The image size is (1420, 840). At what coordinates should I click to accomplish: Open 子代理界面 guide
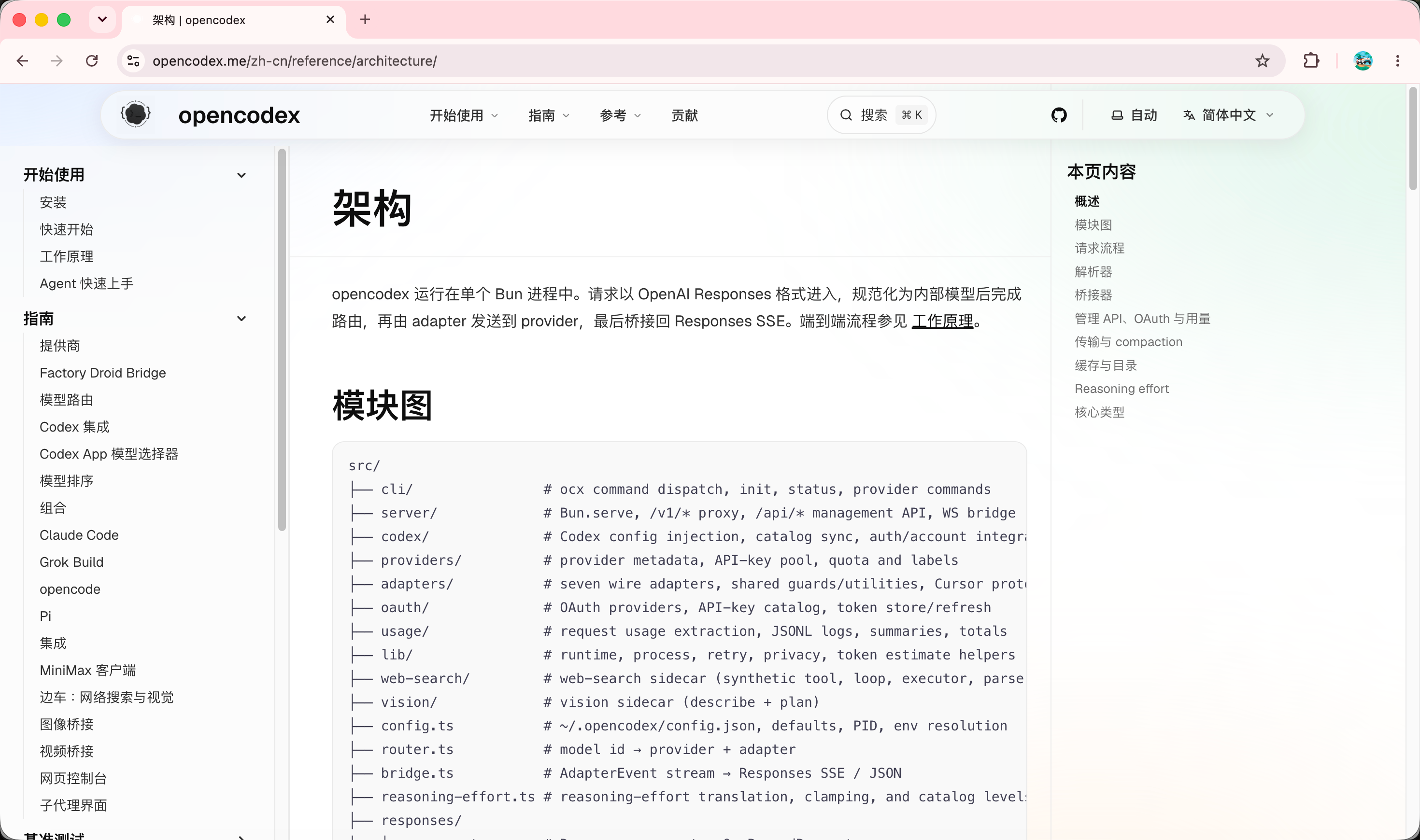73,805
